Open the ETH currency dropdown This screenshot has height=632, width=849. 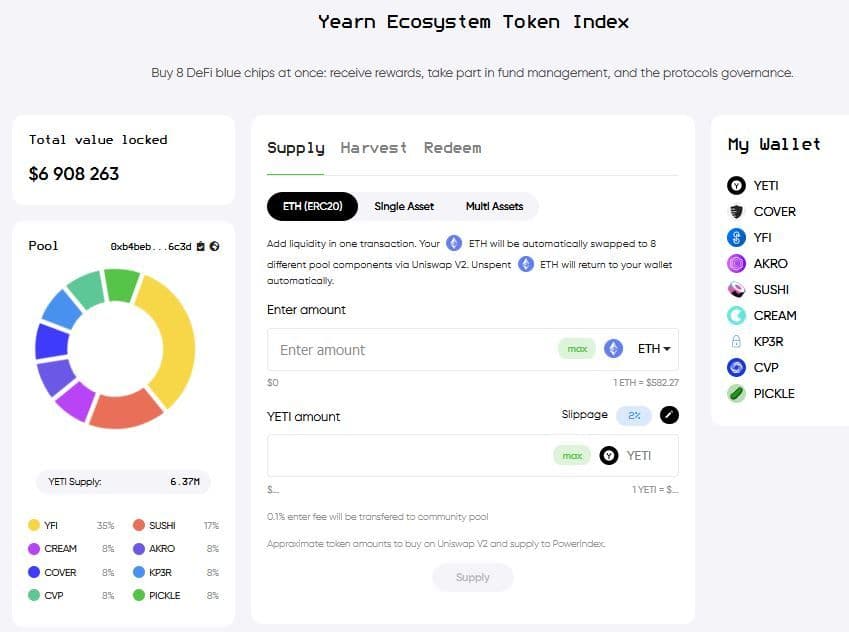coord(654,349)
